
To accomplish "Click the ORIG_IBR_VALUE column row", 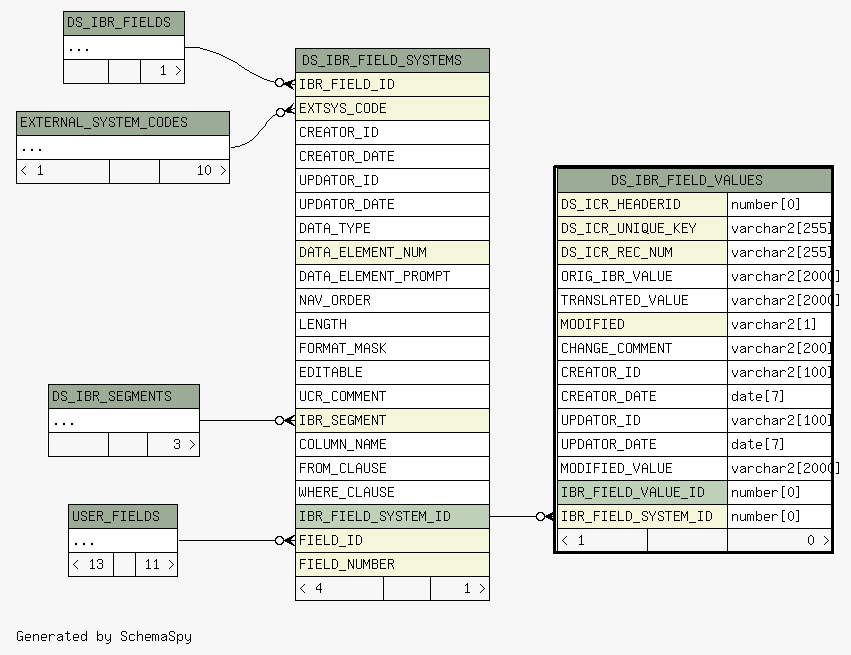I will click(x=642, y=276).
